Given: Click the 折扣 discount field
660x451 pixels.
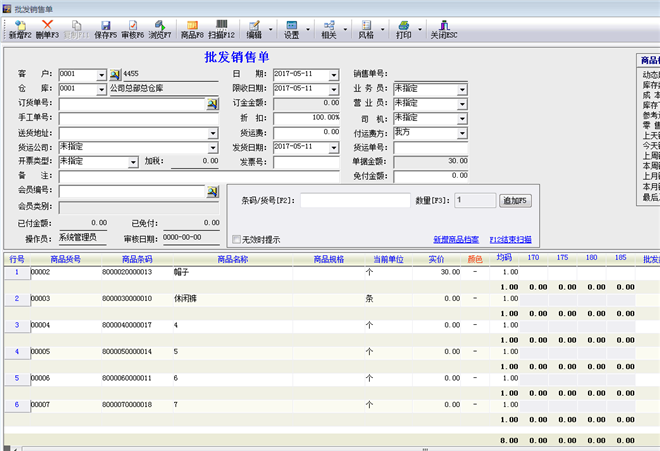Looking at the screenshot, I should (306, 118).
